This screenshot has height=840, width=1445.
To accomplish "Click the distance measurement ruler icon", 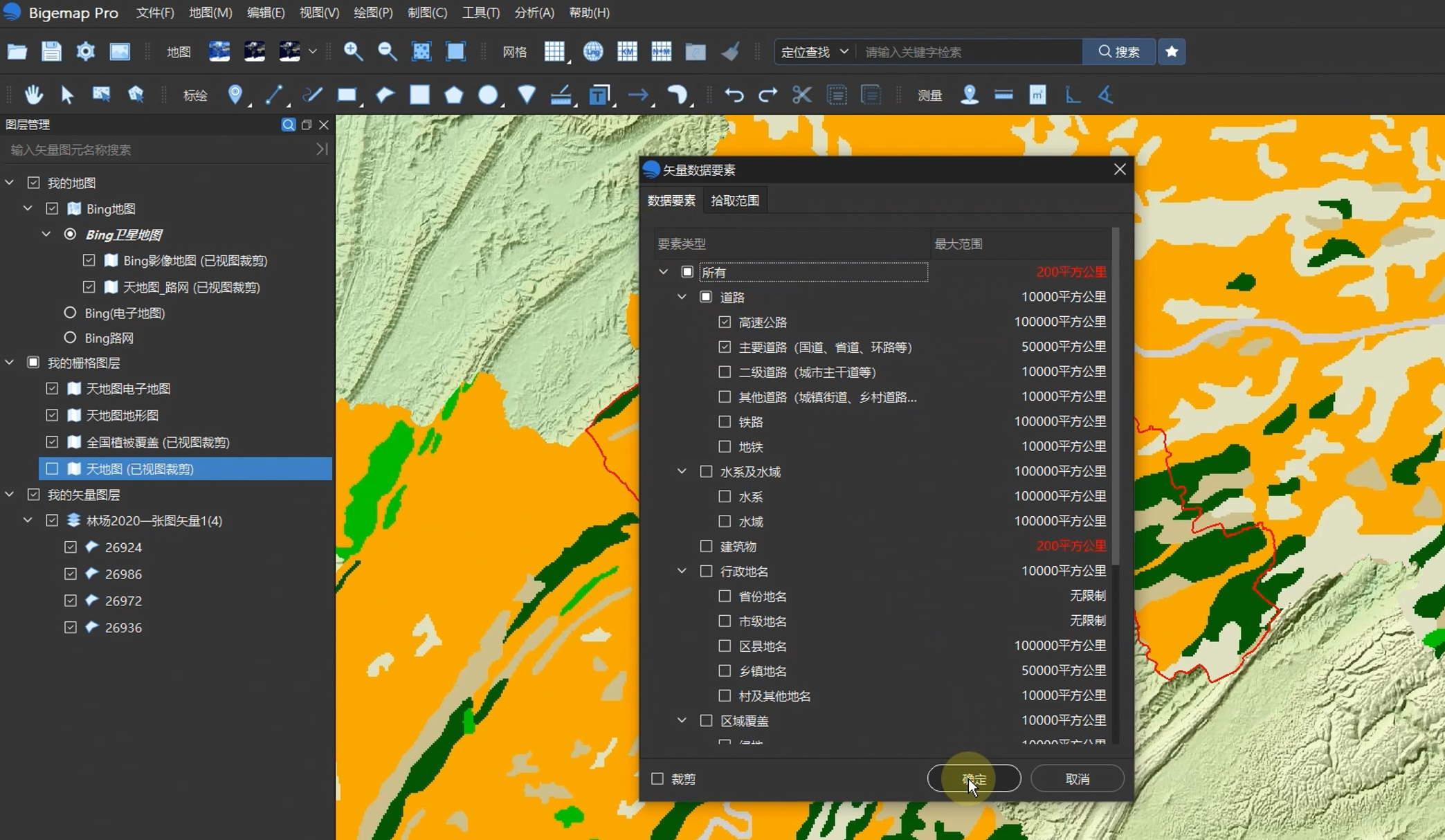I will [1003, 95].
